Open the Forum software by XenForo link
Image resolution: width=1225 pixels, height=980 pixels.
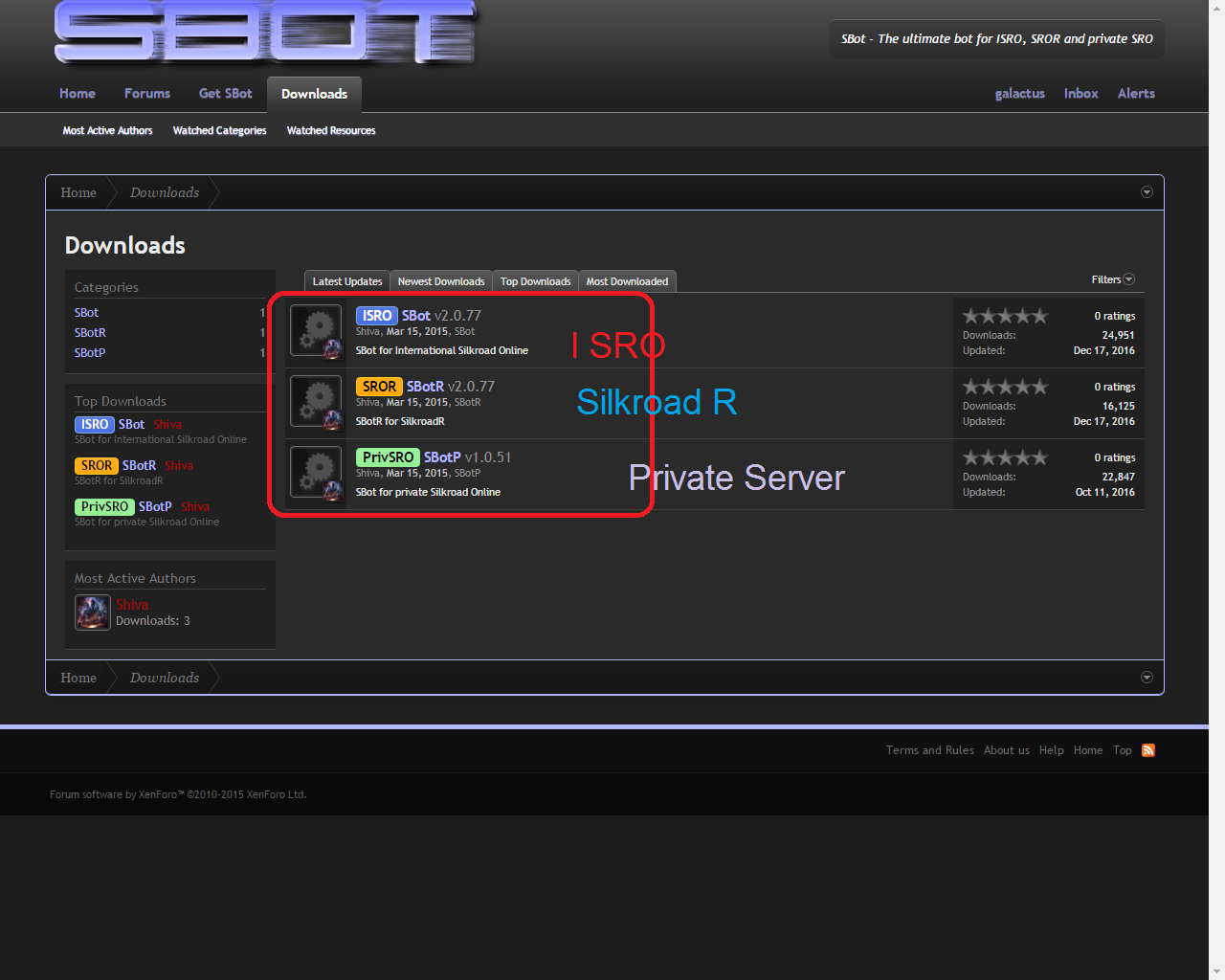coord(178,794)
